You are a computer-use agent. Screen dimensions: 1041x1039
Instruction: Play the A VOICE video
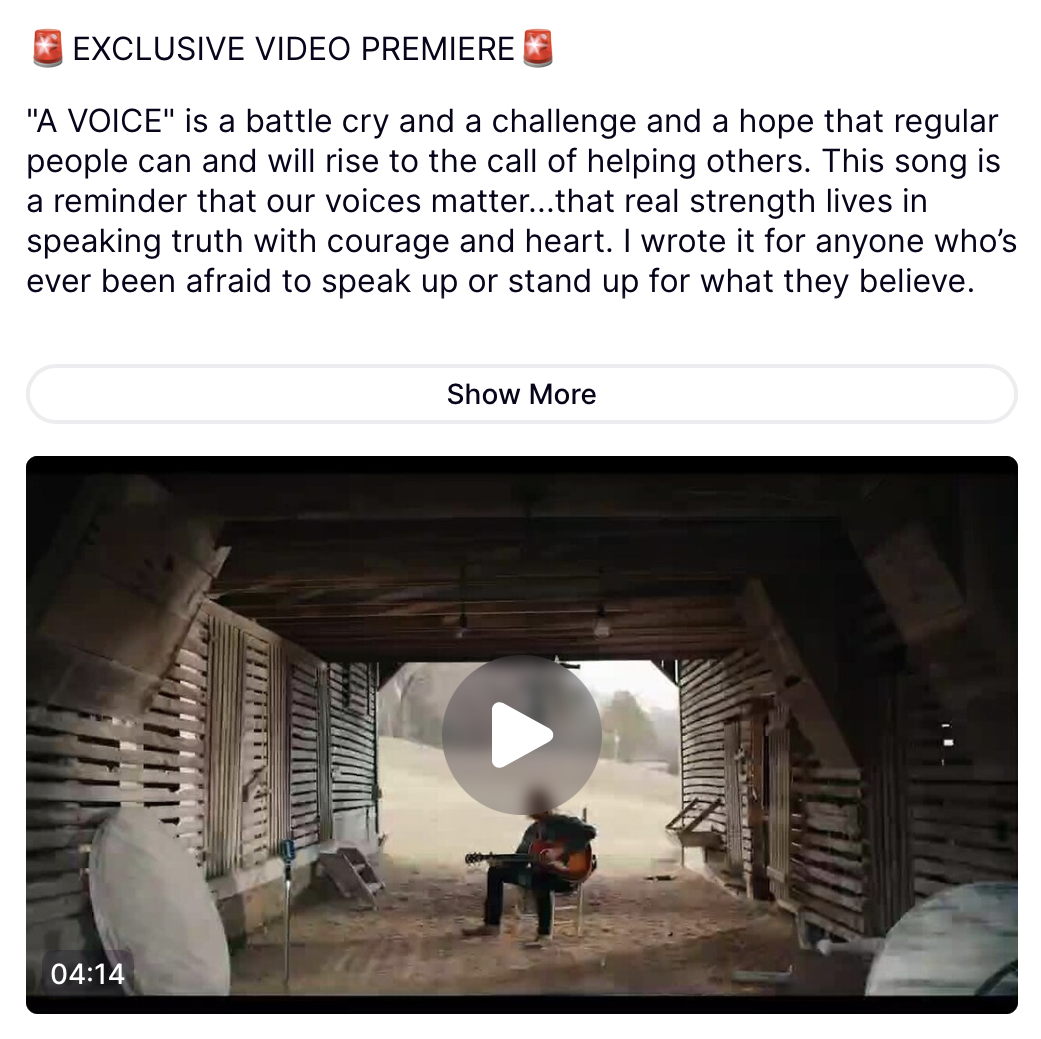(522, 735)
